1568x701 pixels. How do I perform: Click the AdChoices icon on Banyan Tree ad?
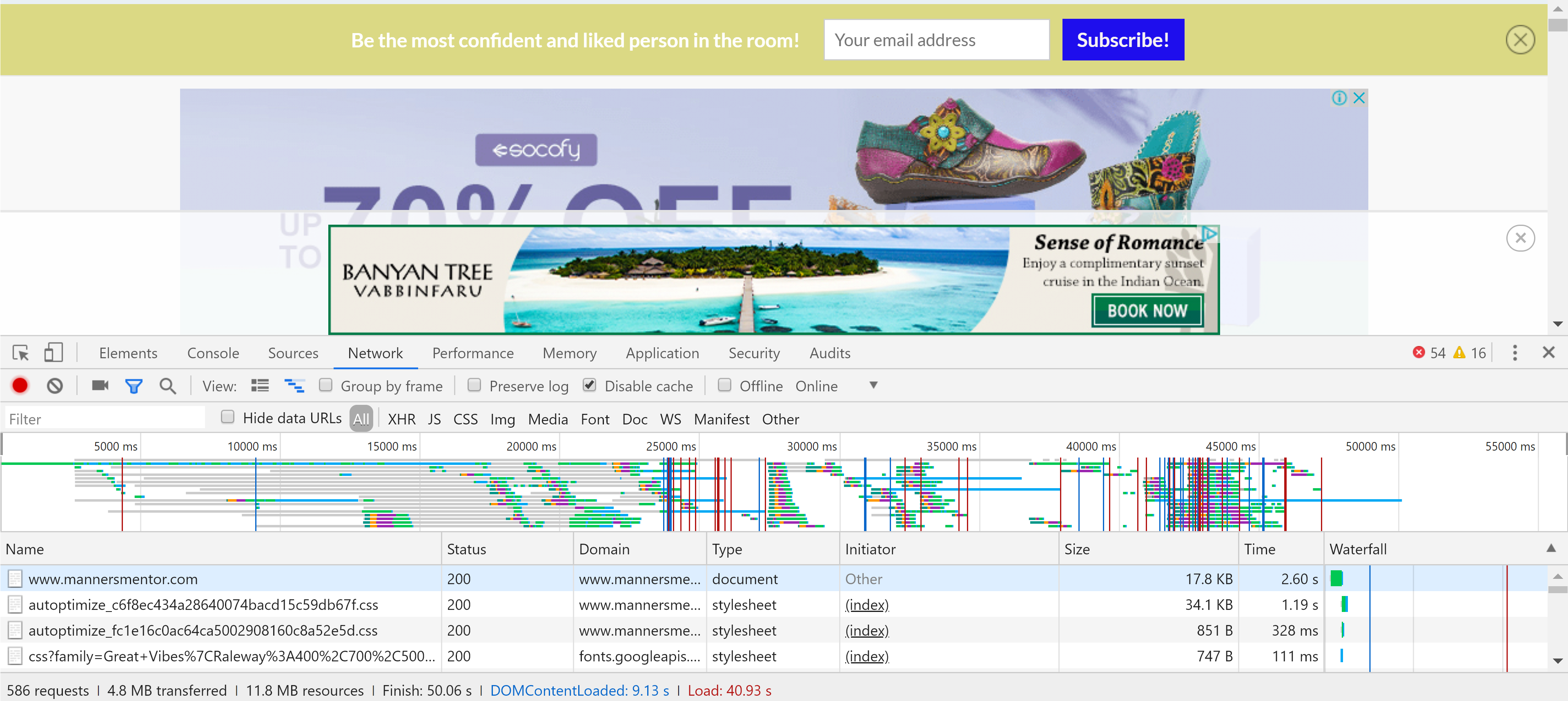pos(1210,233)
